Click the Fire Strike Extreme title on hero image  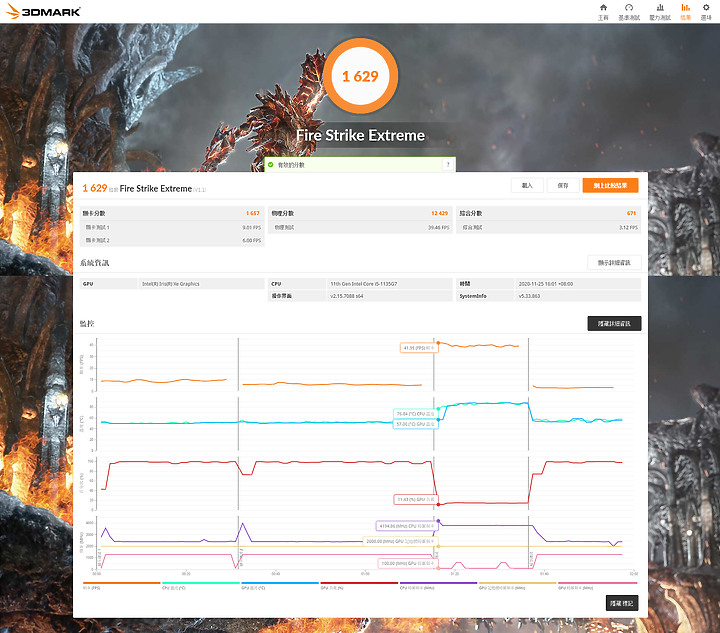tap(360, 135)
